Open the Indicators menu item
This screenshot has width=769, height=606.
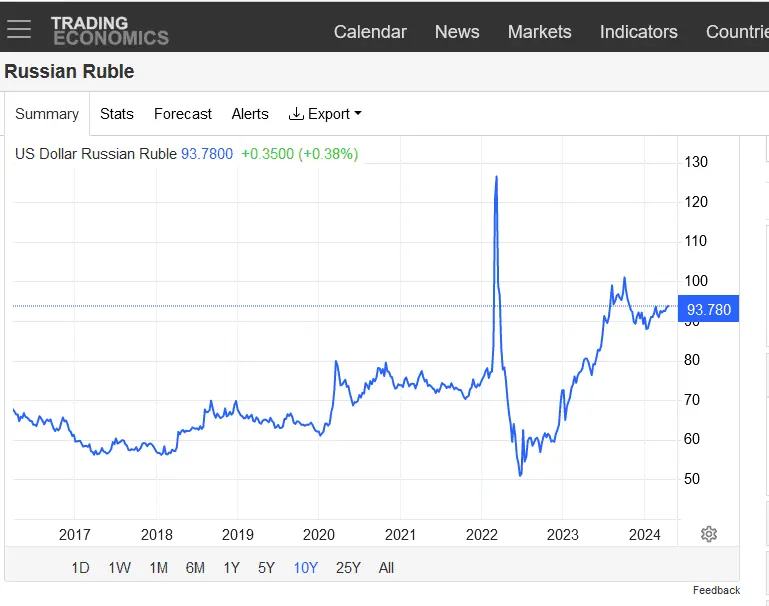tap(638, 32)
